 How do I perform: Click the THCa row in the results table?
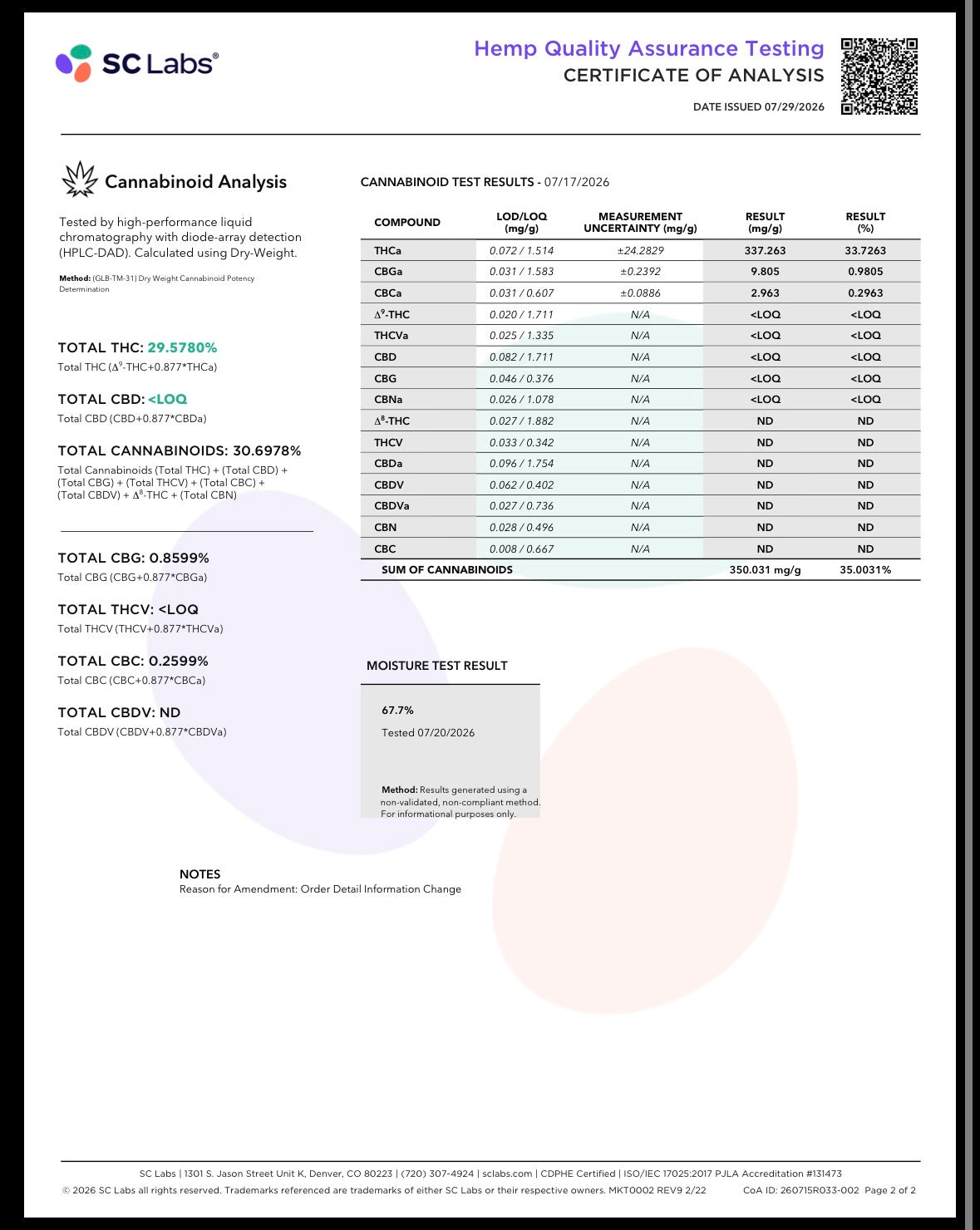640,250
